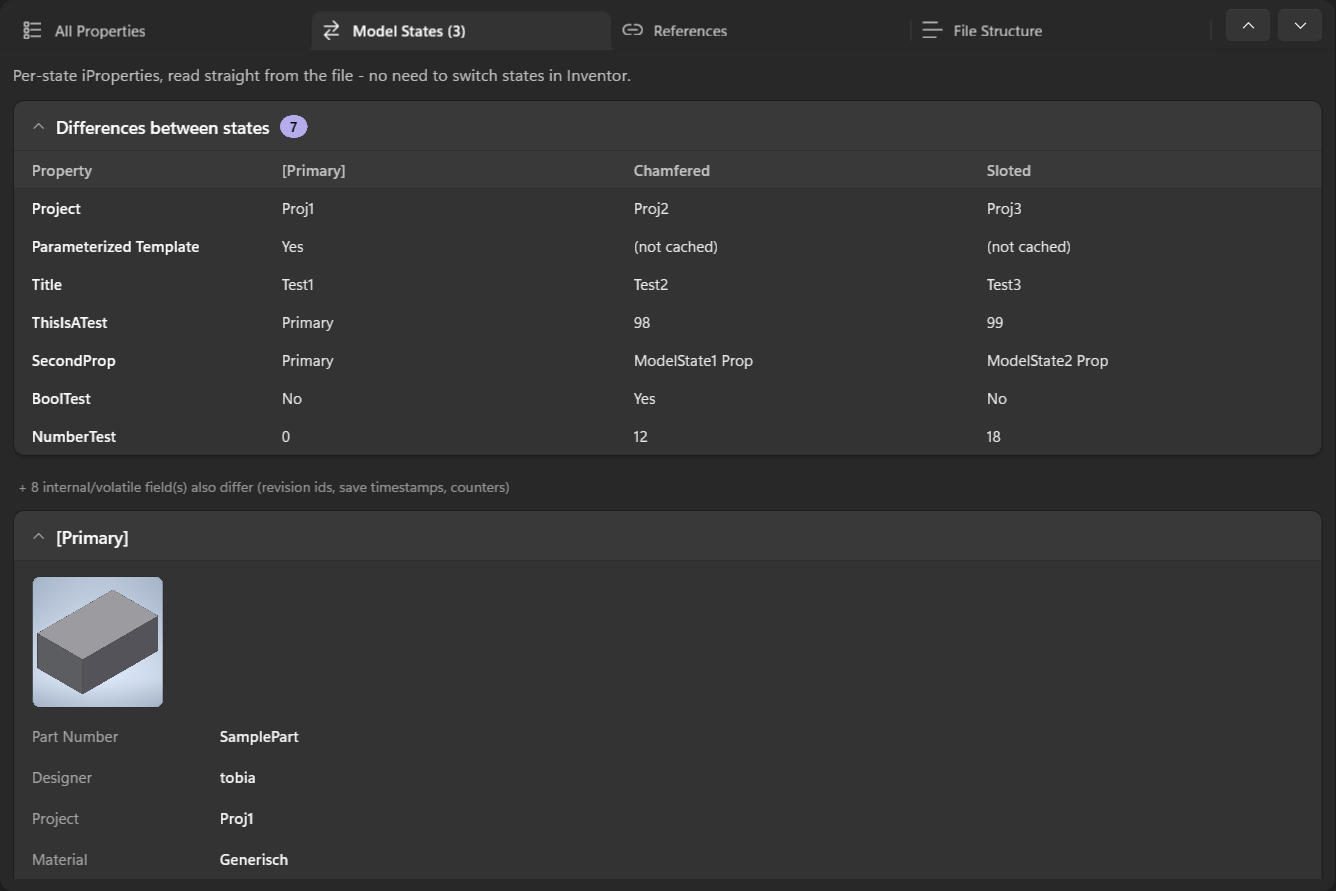Click the Model States swap-arrows icon
This screenshot has height=891, width=1336.
331,31
